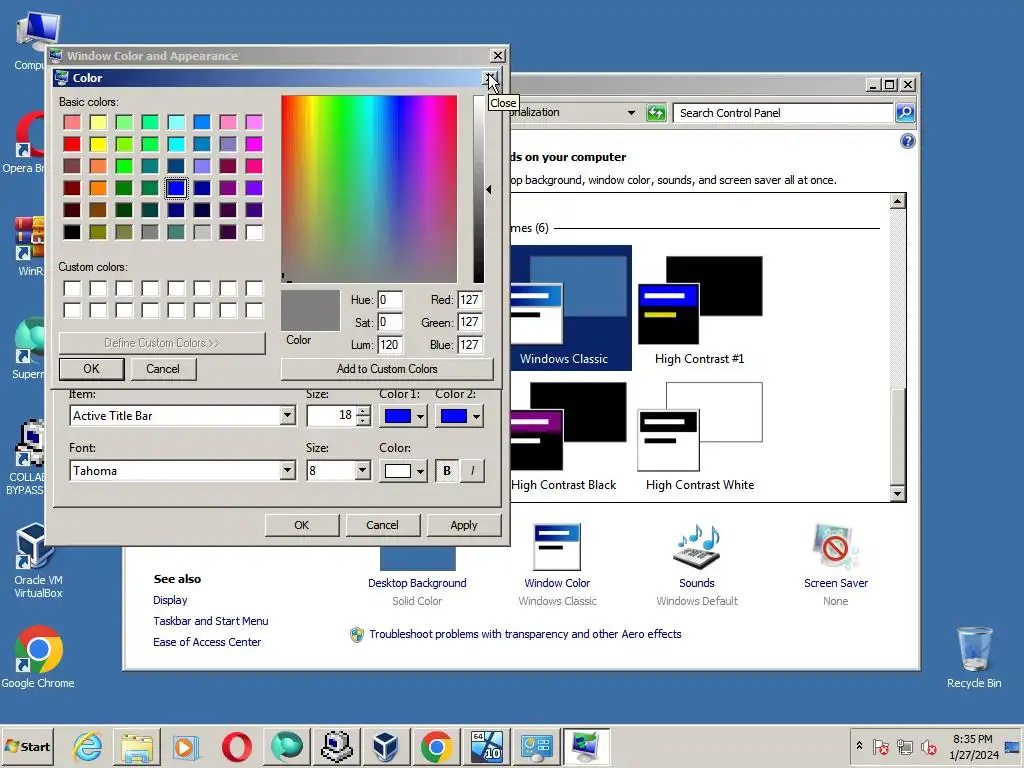Open Windows Explorer folder taskbar icon
The width and height of the screenshot is (1024, 768).
tap(136, 746)
